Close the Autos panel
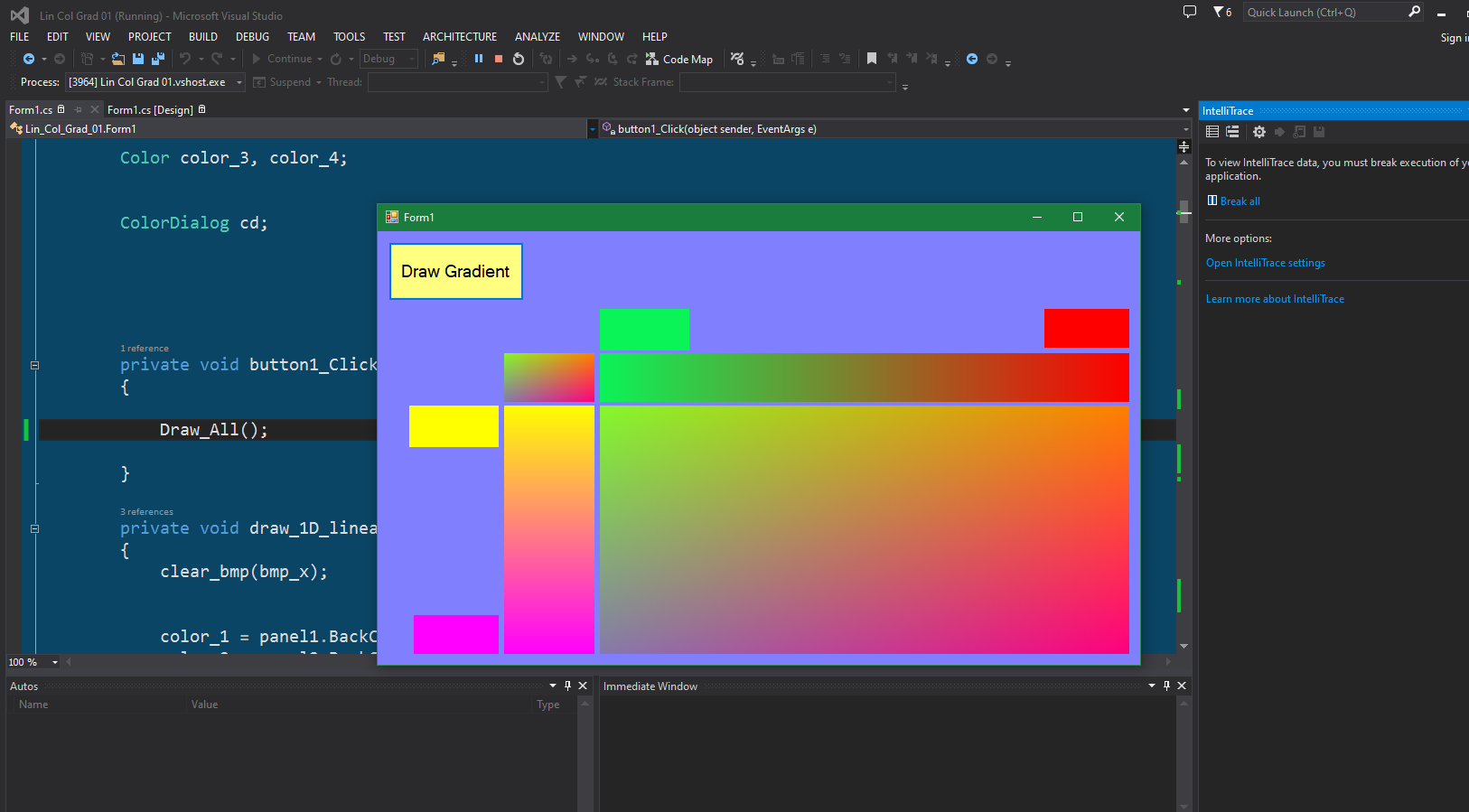 pyautogui.click(x=583, y=686)
